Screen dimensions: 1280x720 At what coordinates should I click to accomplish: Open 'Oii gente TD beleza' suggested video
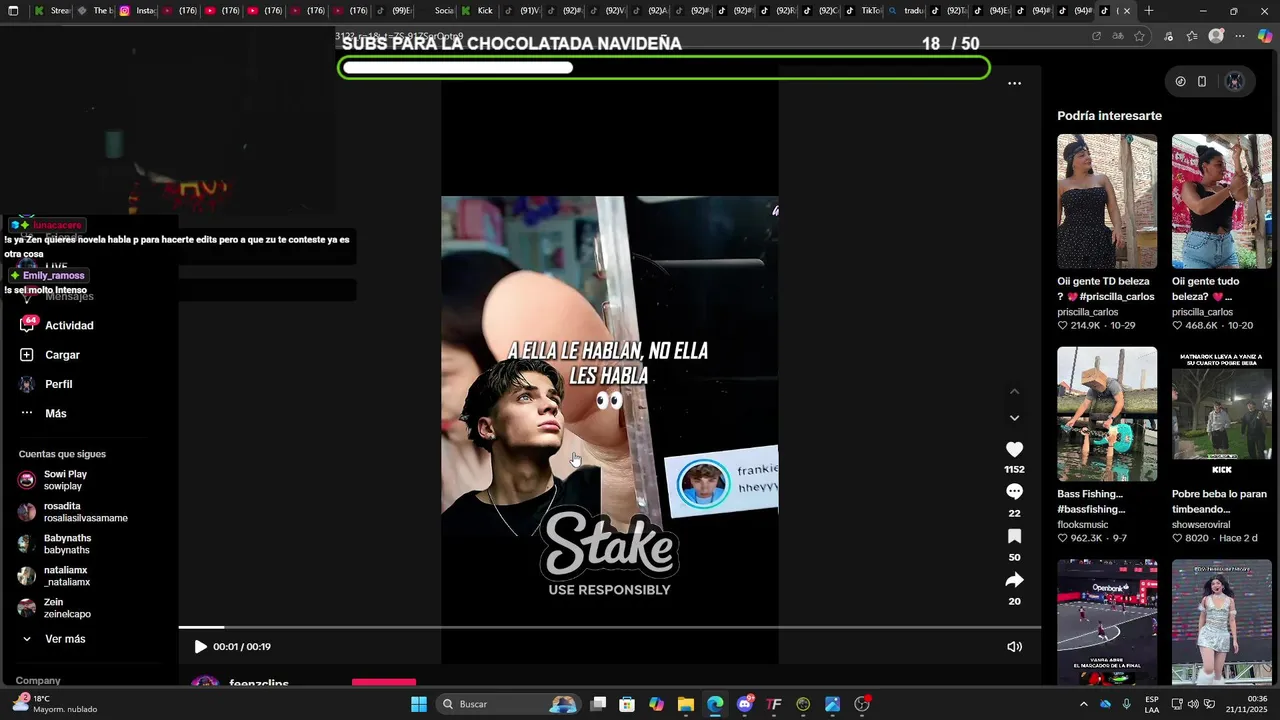click(1107, 202)
